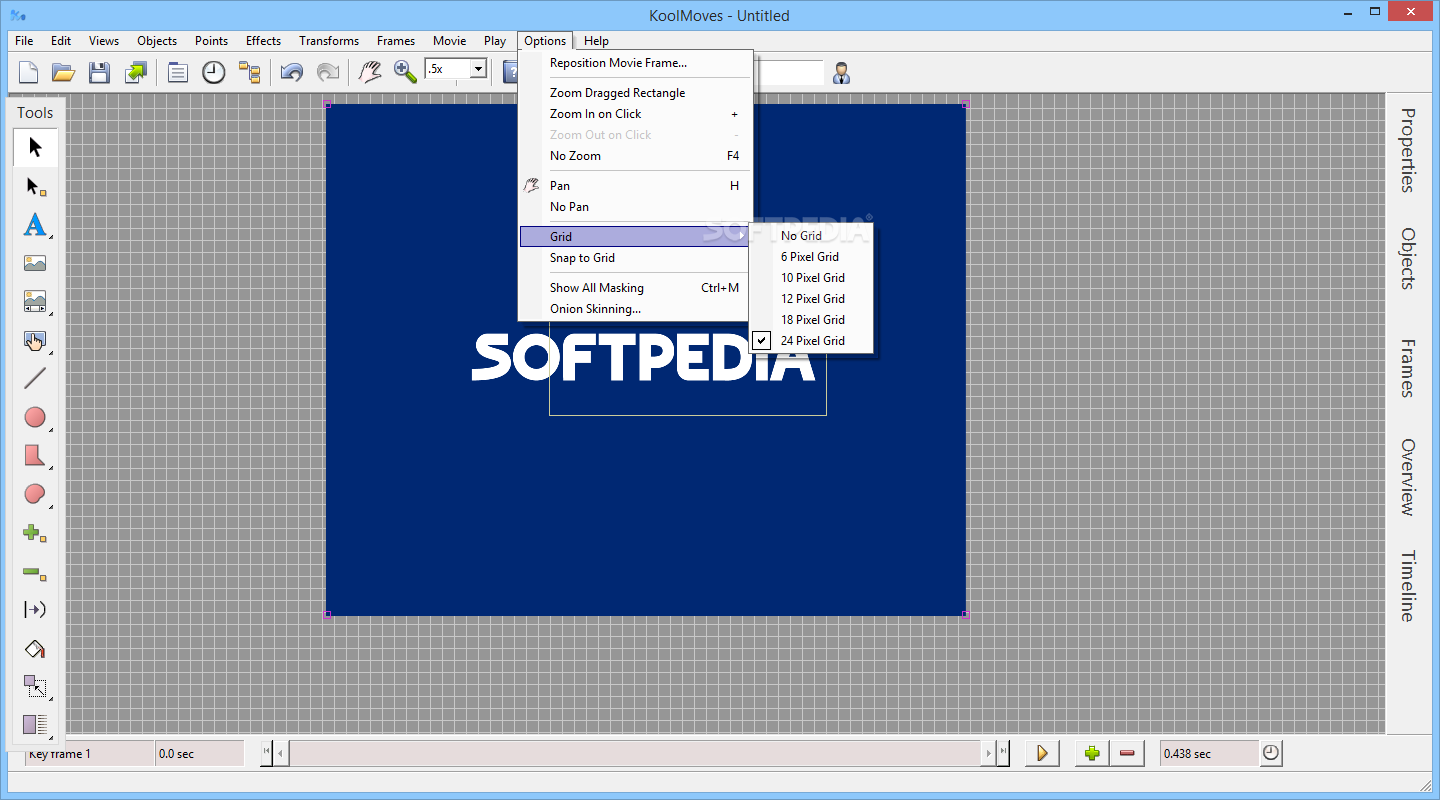Select the arrow-in-brackets tool

[x=35, y=610]
